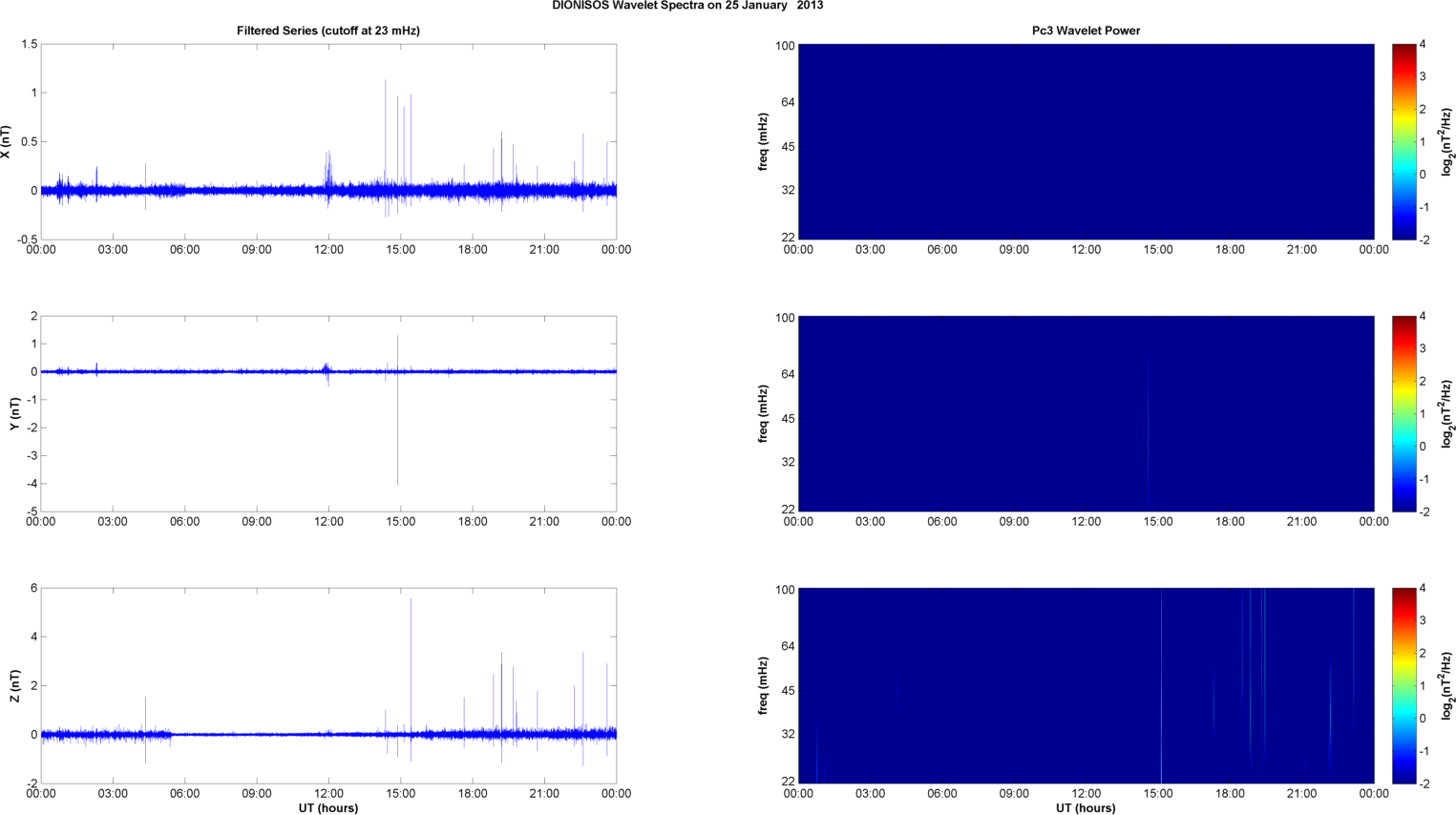Click the 32 frequency tick of the bottom spectrogram
Screen dimensions: 1456x815
[788, 734]
